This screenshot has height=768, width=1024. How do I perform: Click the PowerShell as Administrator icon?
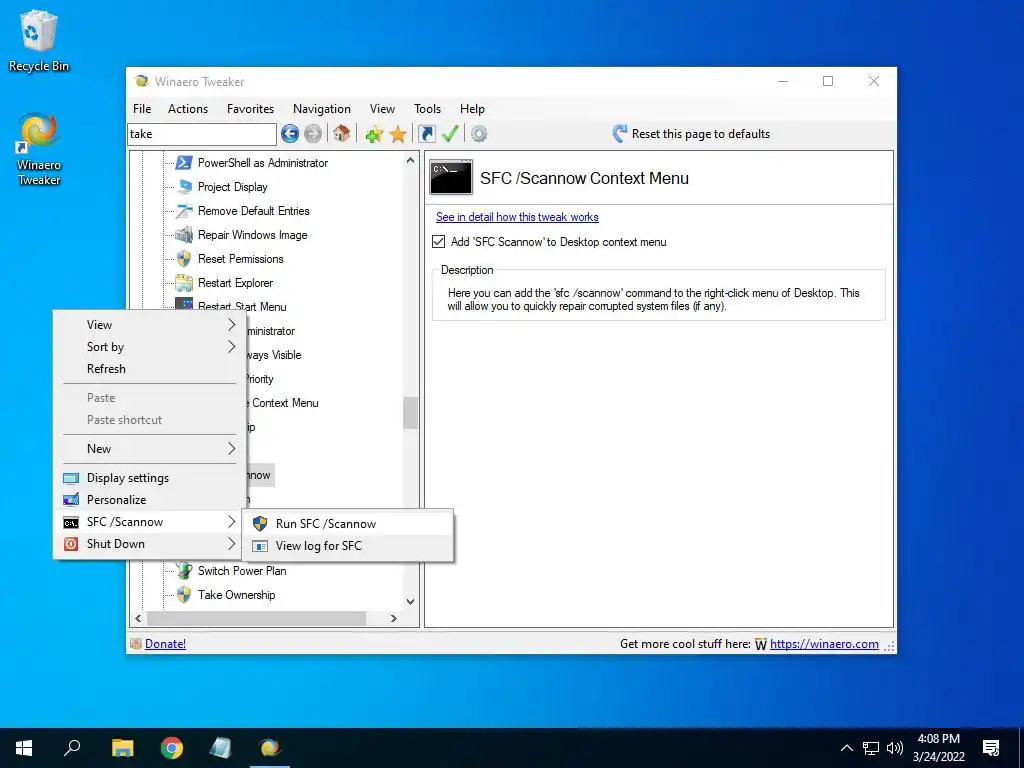tap(184, 163)
